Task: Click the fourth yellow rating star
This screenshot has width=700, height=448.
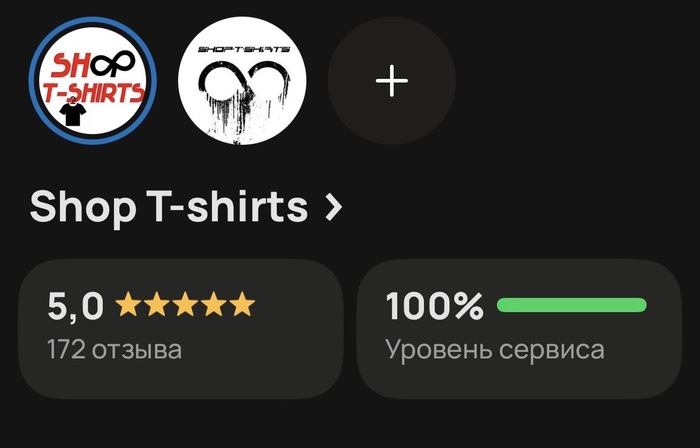Action: (214, 304)
